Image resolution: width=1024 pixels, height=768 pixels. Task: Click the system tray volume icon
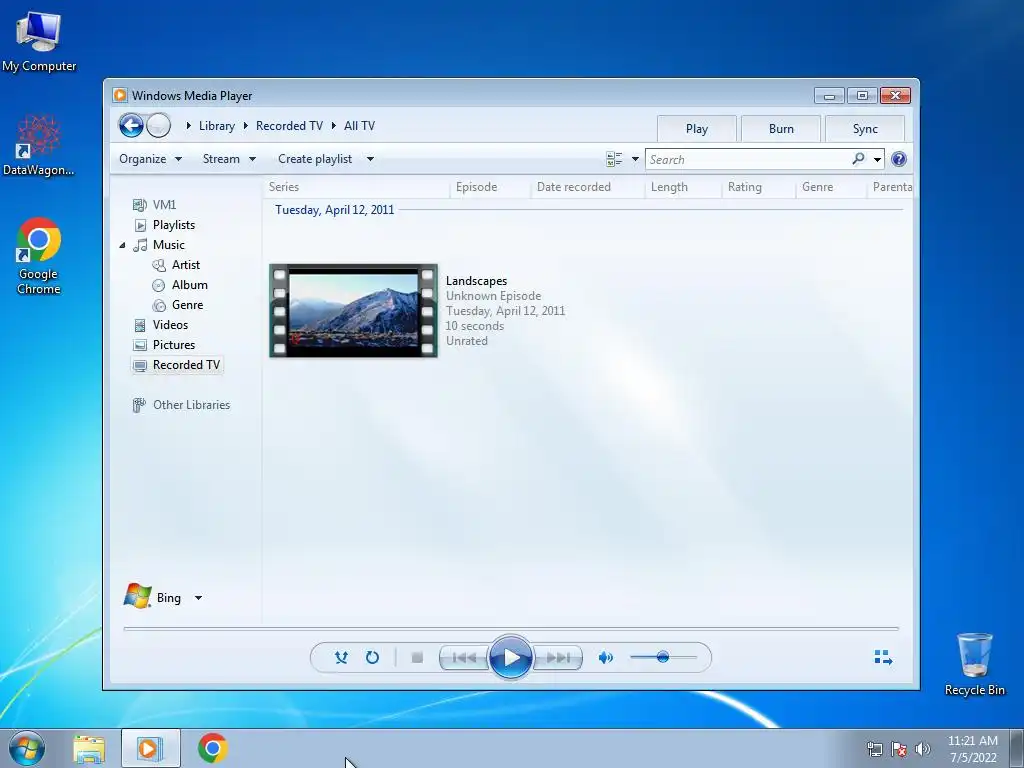point(923,749)
